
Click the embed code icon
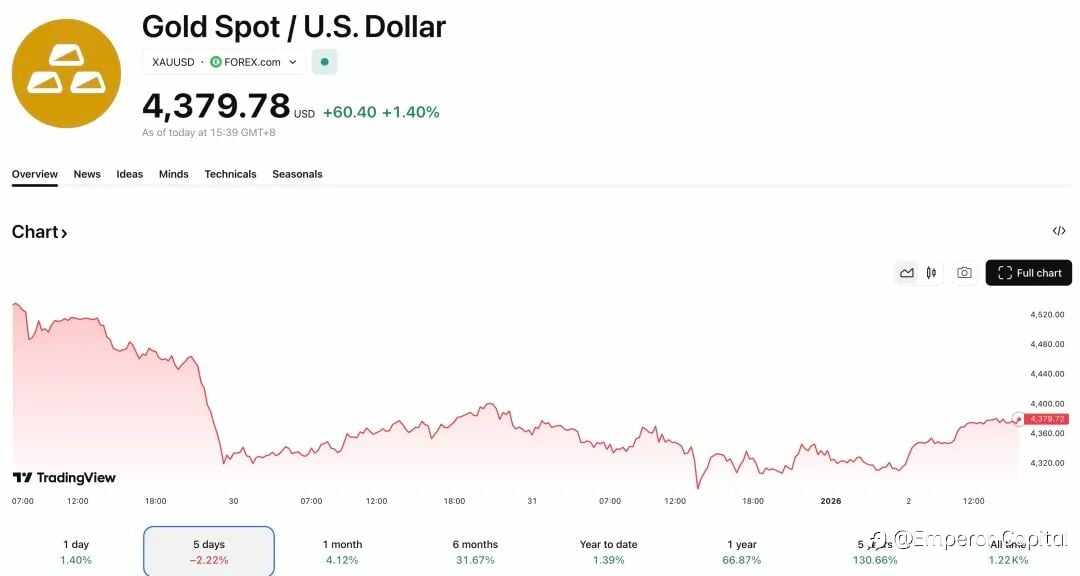pyautogui.click(x=1059, y=231)
